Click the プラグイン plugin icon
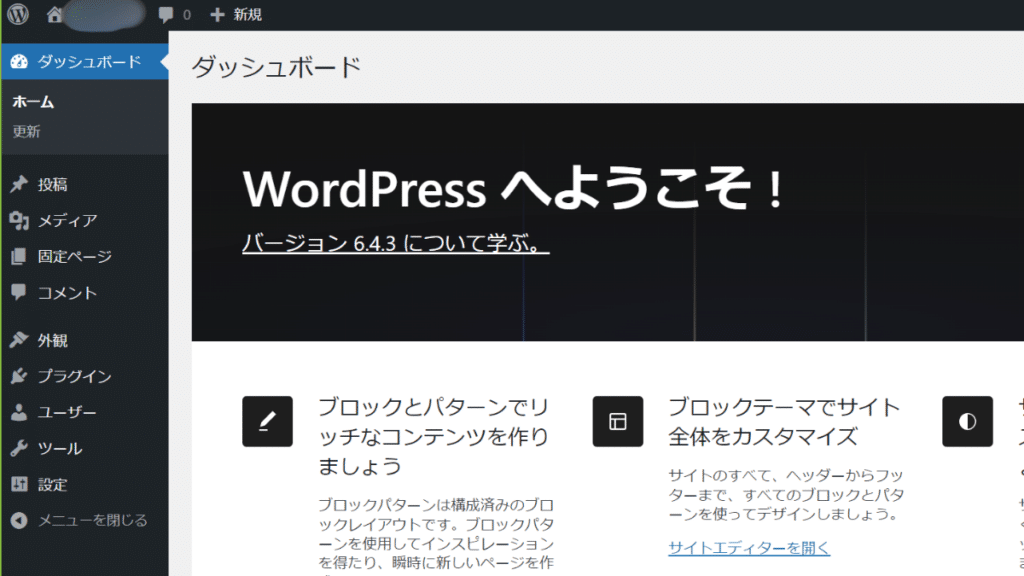1024x576 pixels. pyautogui.click(x=20, y=376)
